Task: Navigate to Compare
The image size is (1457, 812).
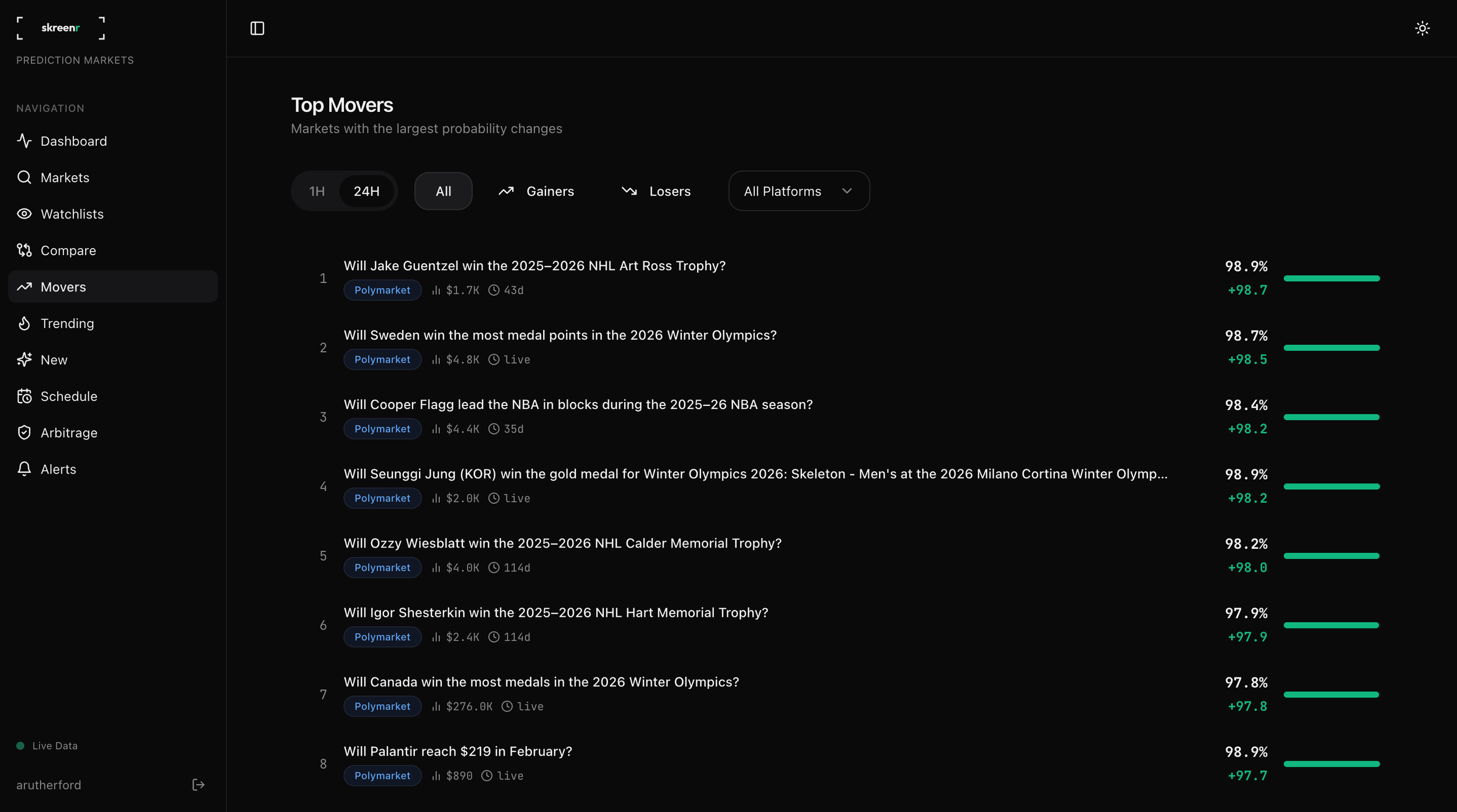Action: [113, 250]
